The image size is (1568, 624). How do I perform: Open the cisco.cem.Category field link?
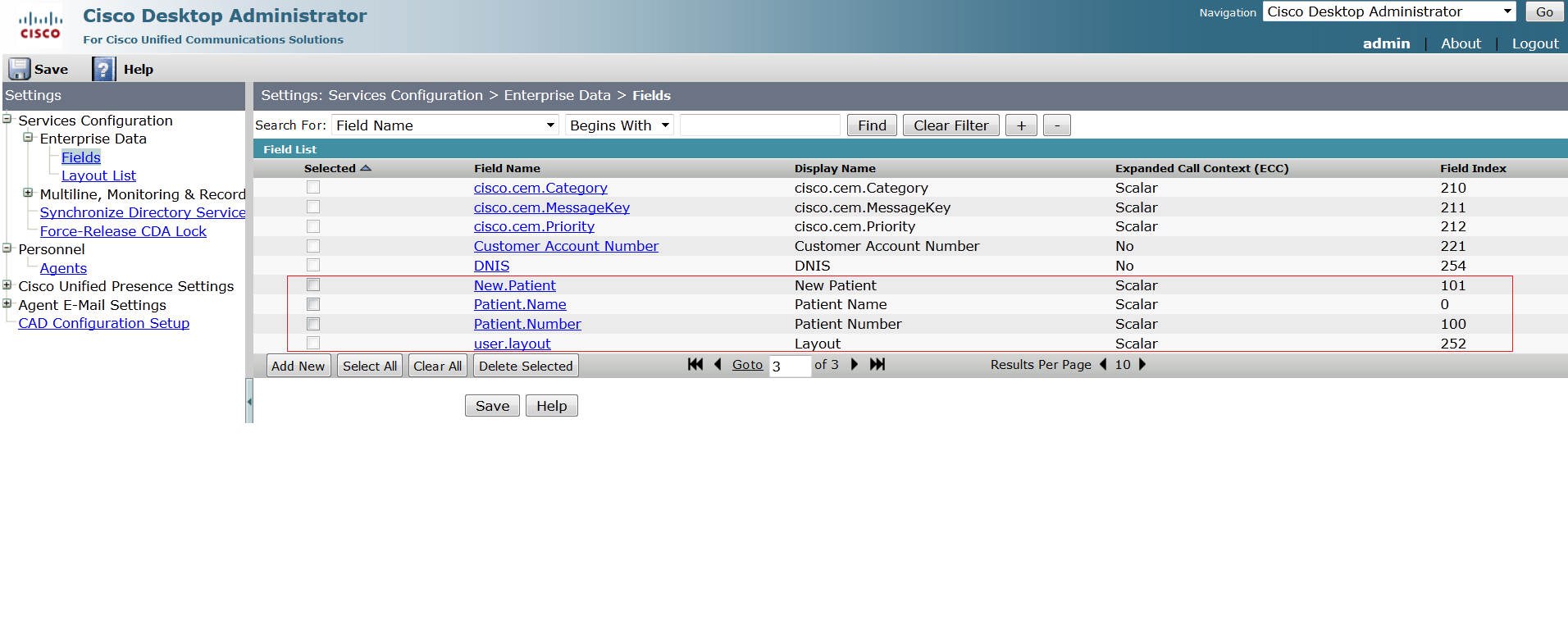click(540, 188)
